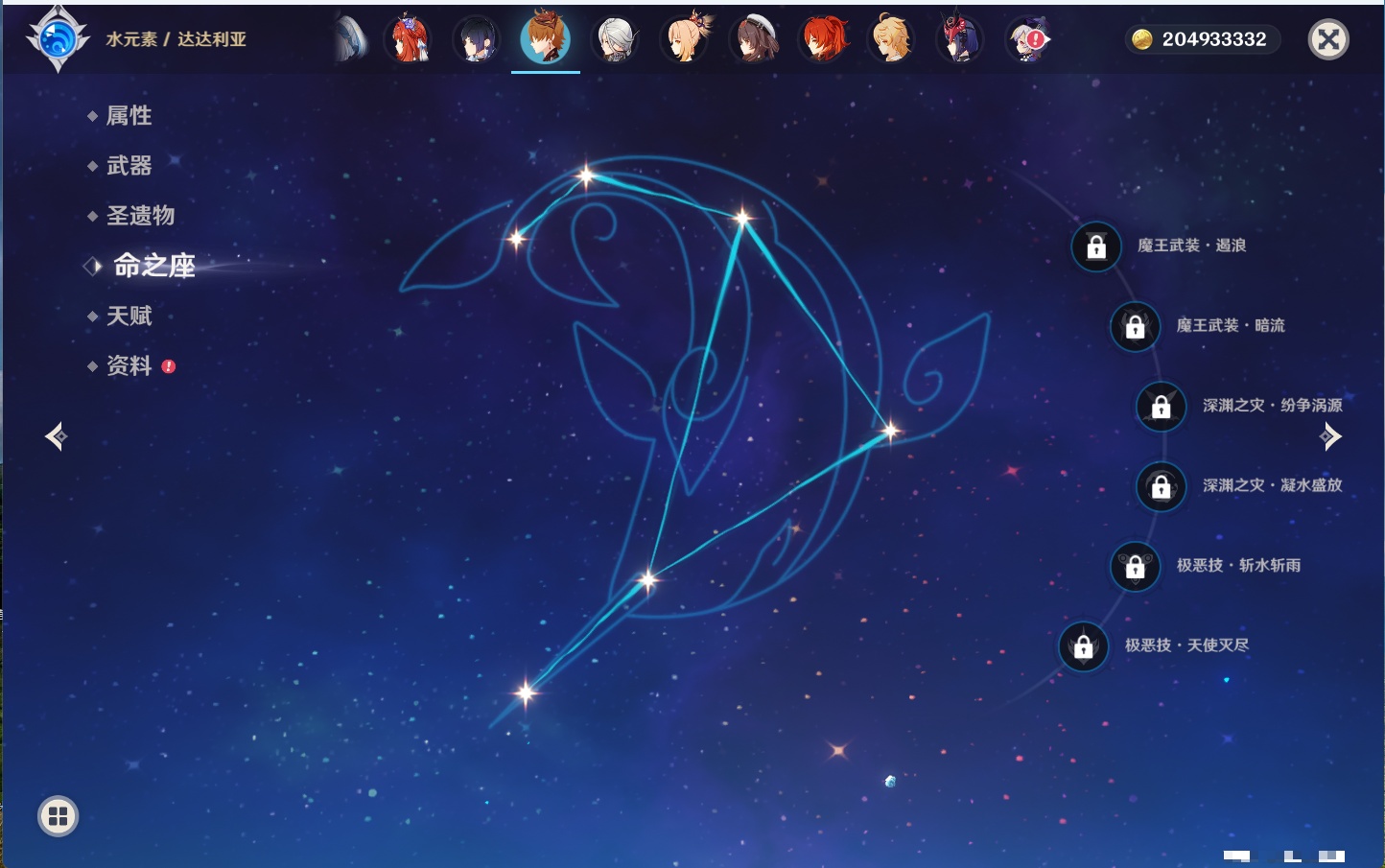This screenshot has width=1385, height=868.
Task: Select the brown-haired character with white cap
Action: [x=755, y=40]
